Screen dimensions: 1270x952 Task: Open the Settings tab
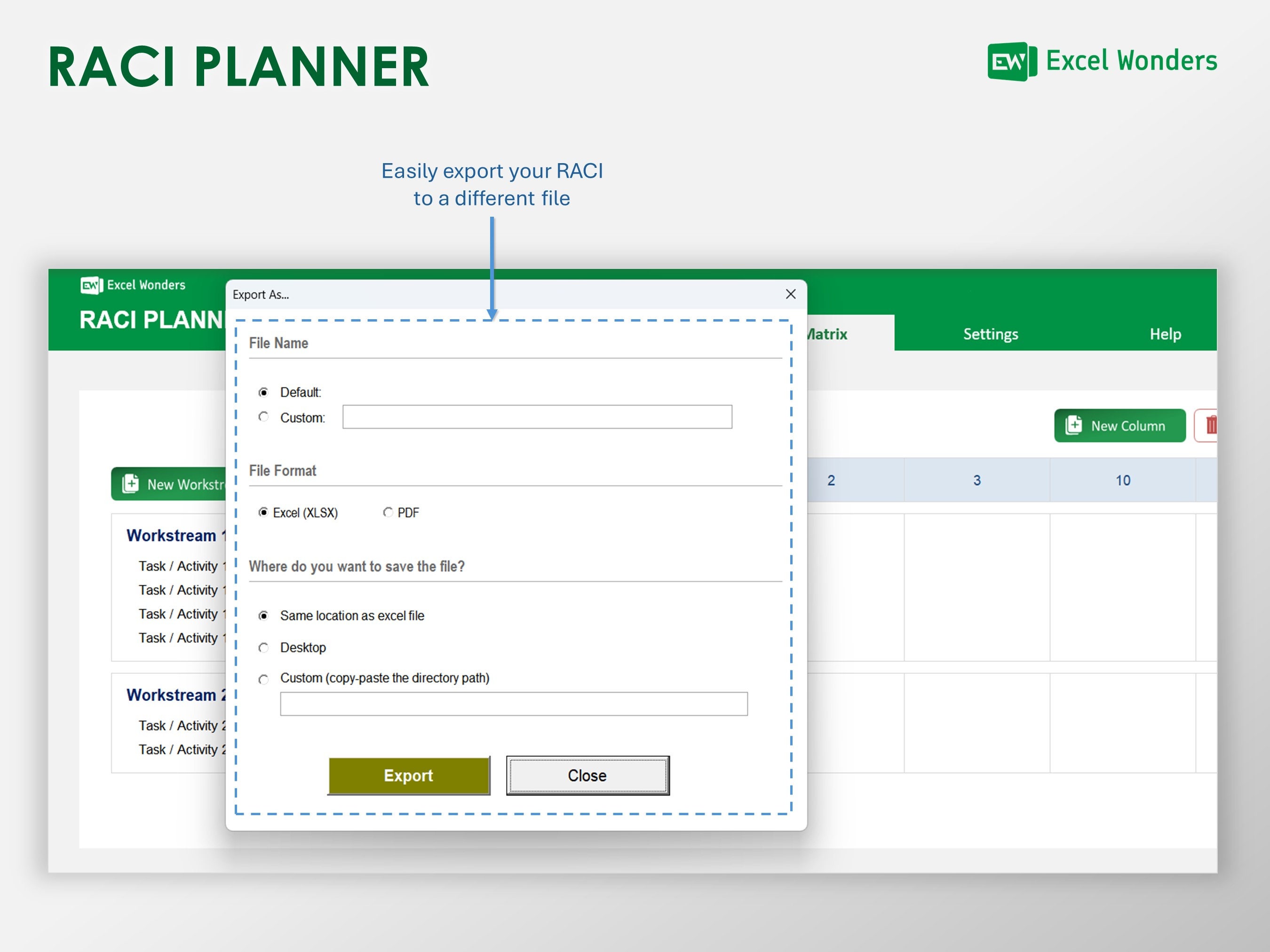pyautogui.click(x=991, y=334)
